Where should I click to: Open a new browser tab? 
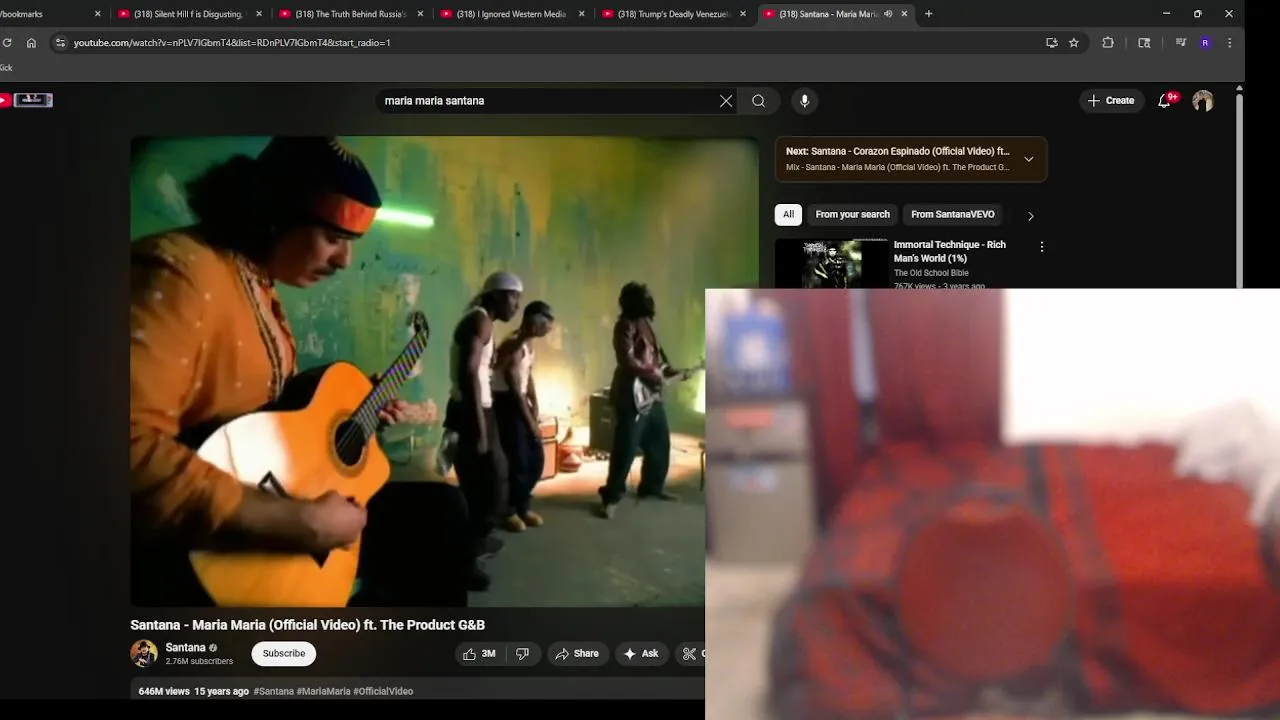pos(929,14)
